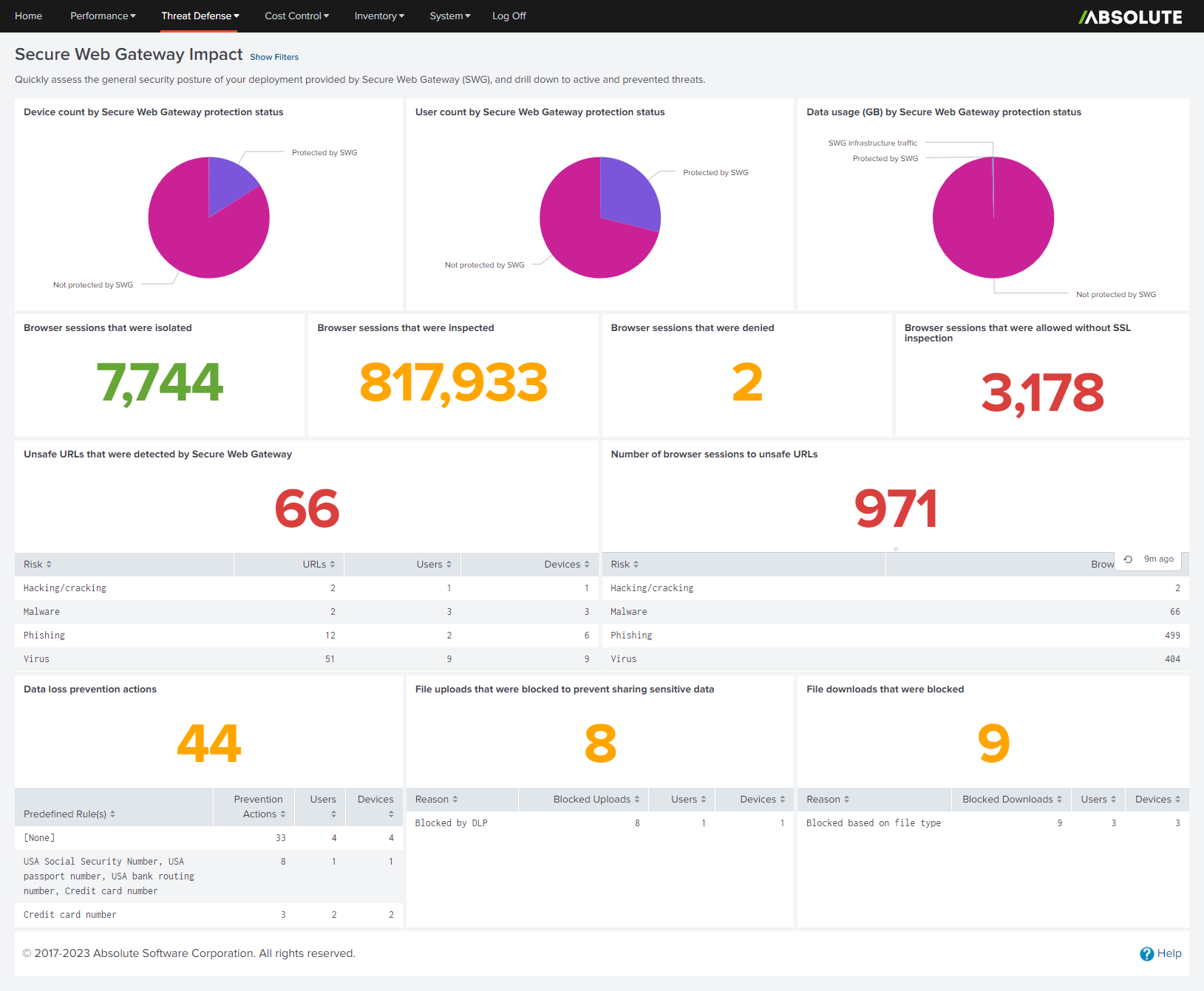Click the unsafe sessions count 971
Screen dimensions: 1204x991
pyautogui.click(x=896, y=509)
